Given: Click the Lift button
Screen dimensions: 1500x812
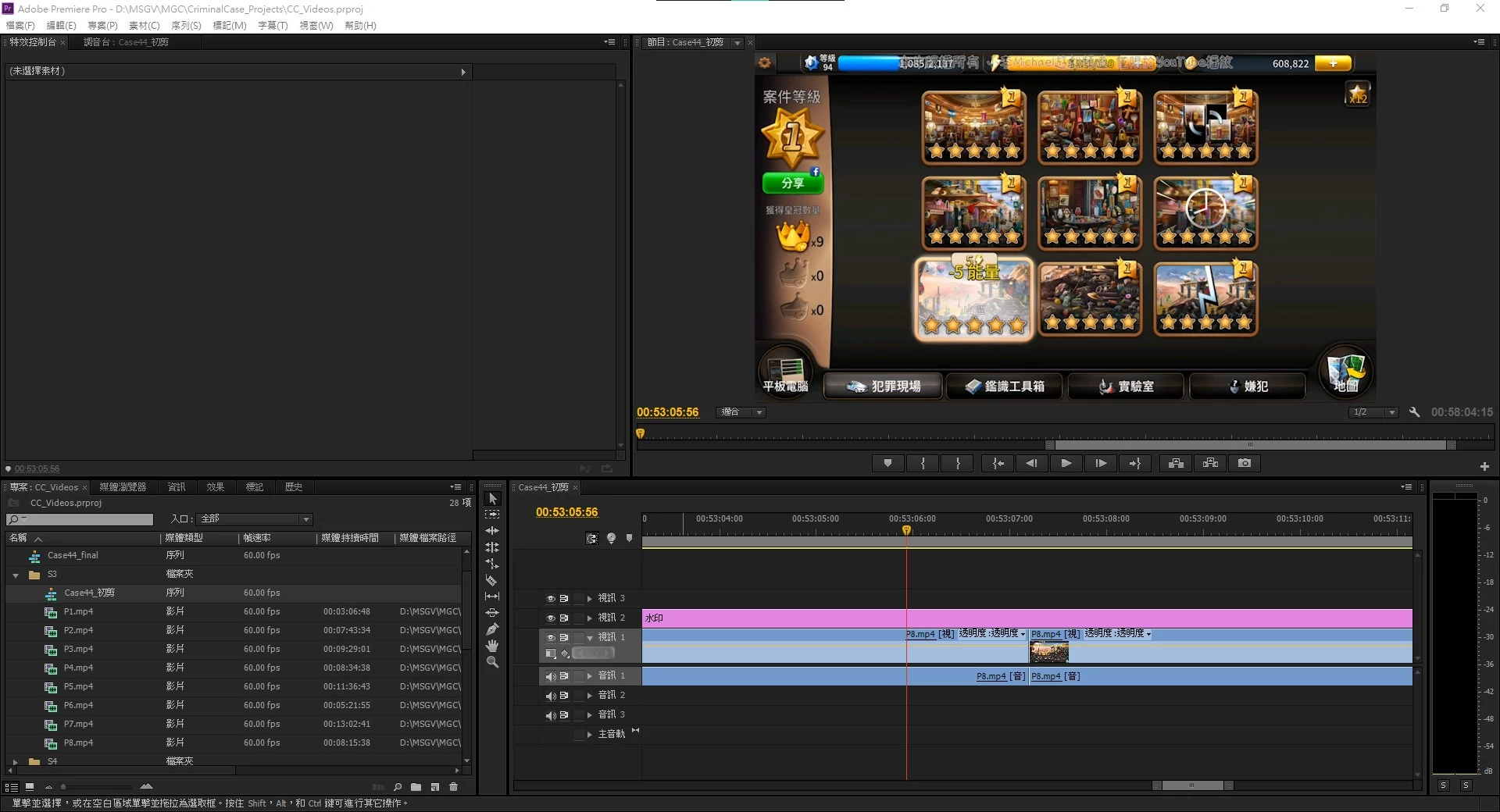Looking at the screenshot, I should tap(1176, 463).
